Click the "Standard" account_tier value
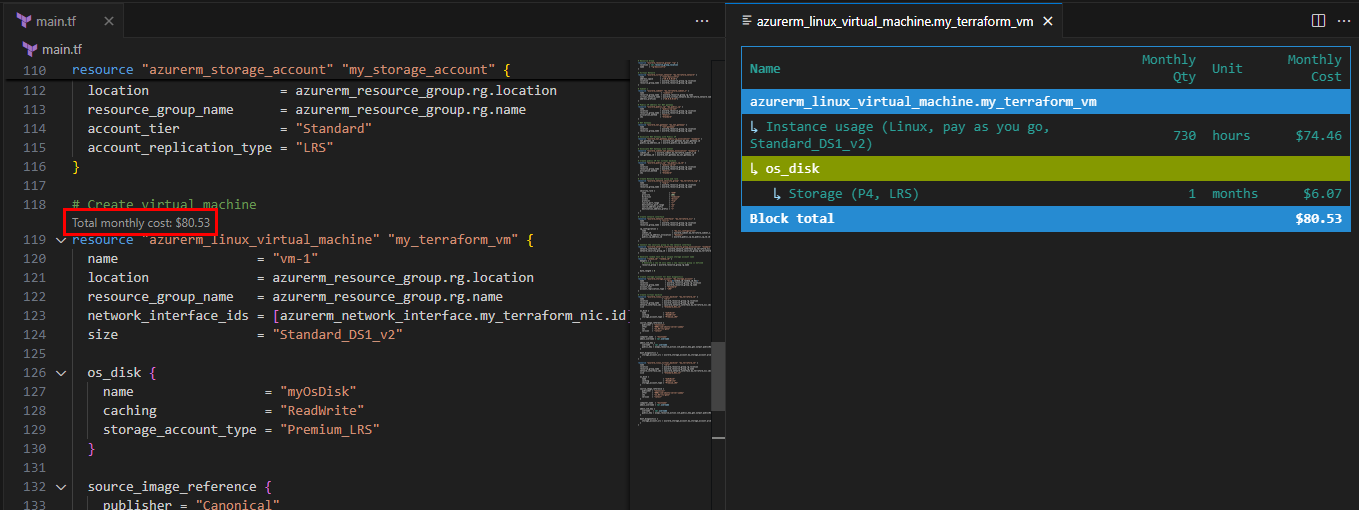This screenshot has height=510, width=1359. [x=333, y=129]
